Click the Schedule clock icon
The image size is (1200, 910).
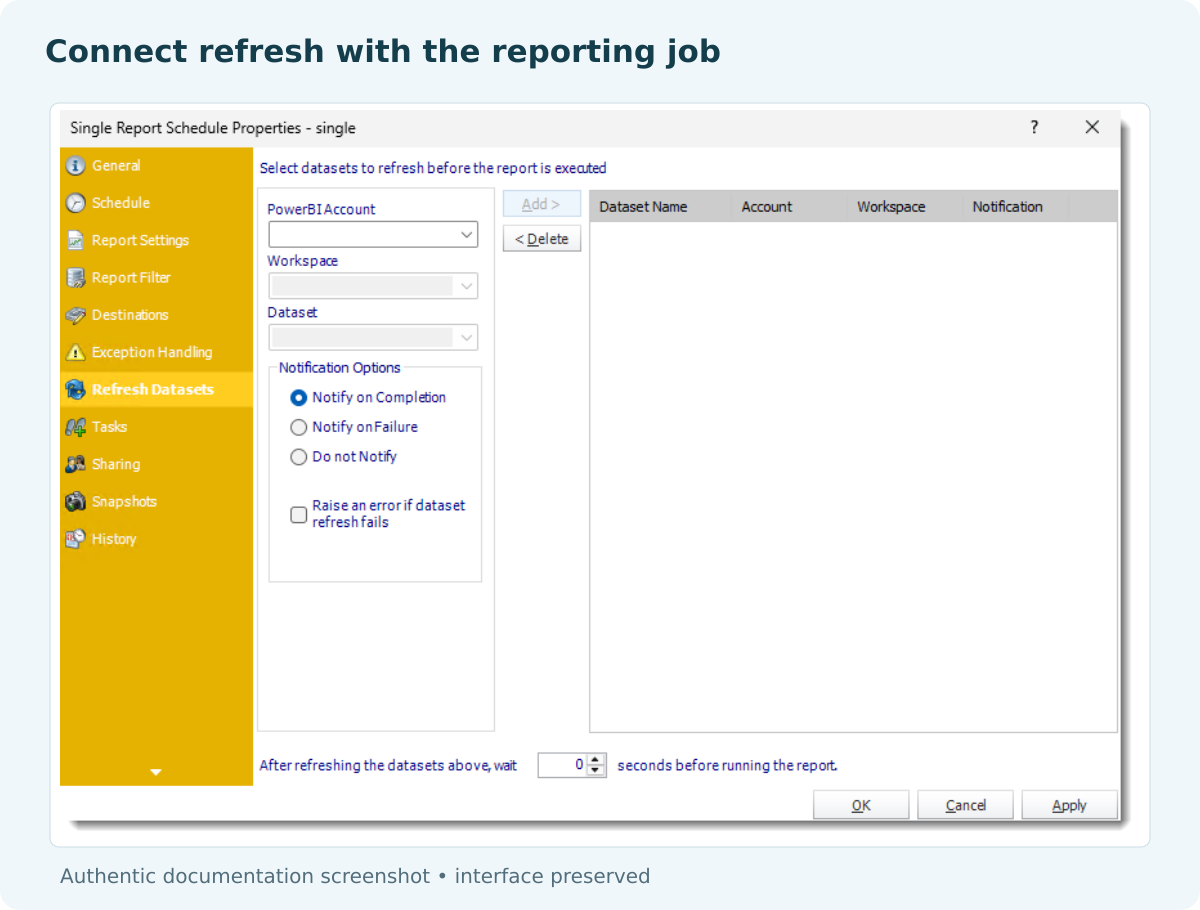pyautogui.click(x=75, y=203)
